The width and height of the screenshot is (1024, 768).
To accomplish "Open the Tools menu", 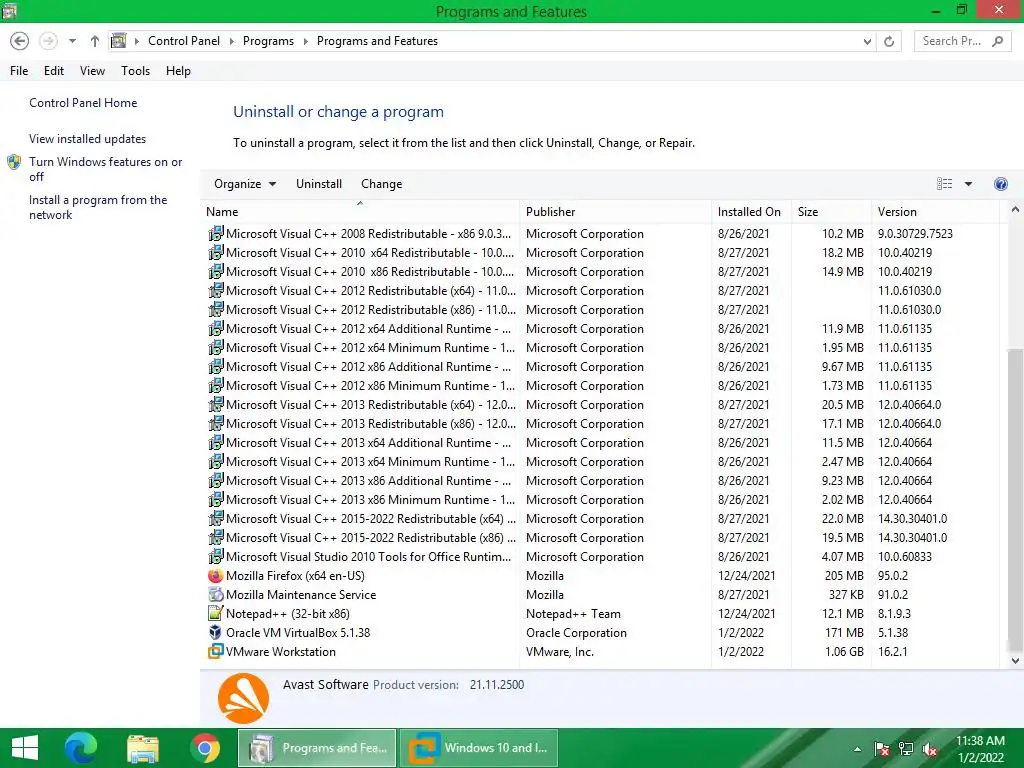I will (x=135, y=71).
